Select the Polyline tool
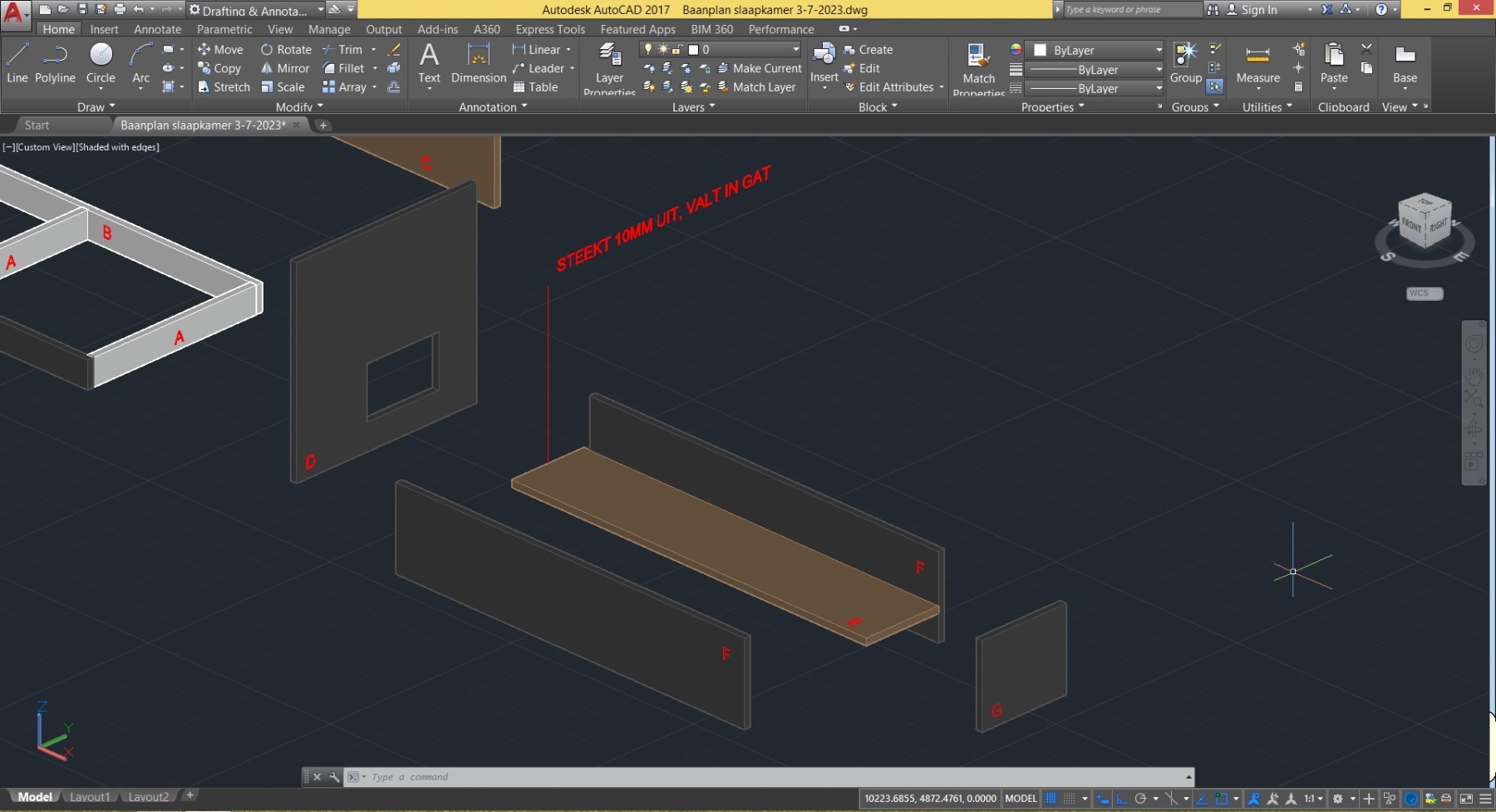Screen dimensions: 1496x812 point(55,63)
